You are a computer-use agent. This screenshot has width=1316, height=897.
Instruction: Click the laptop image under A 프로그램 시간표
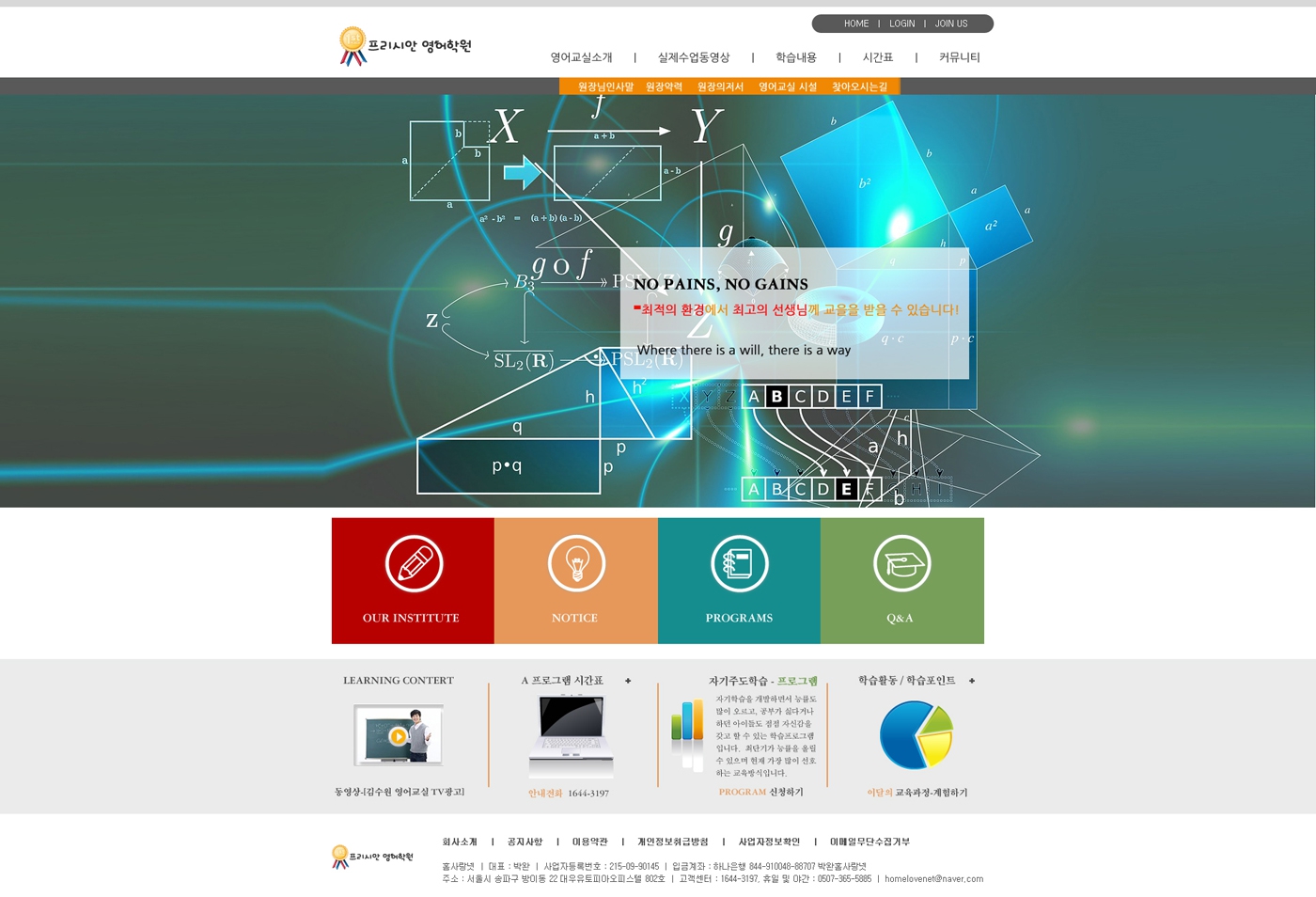click(x=572, y=735)
